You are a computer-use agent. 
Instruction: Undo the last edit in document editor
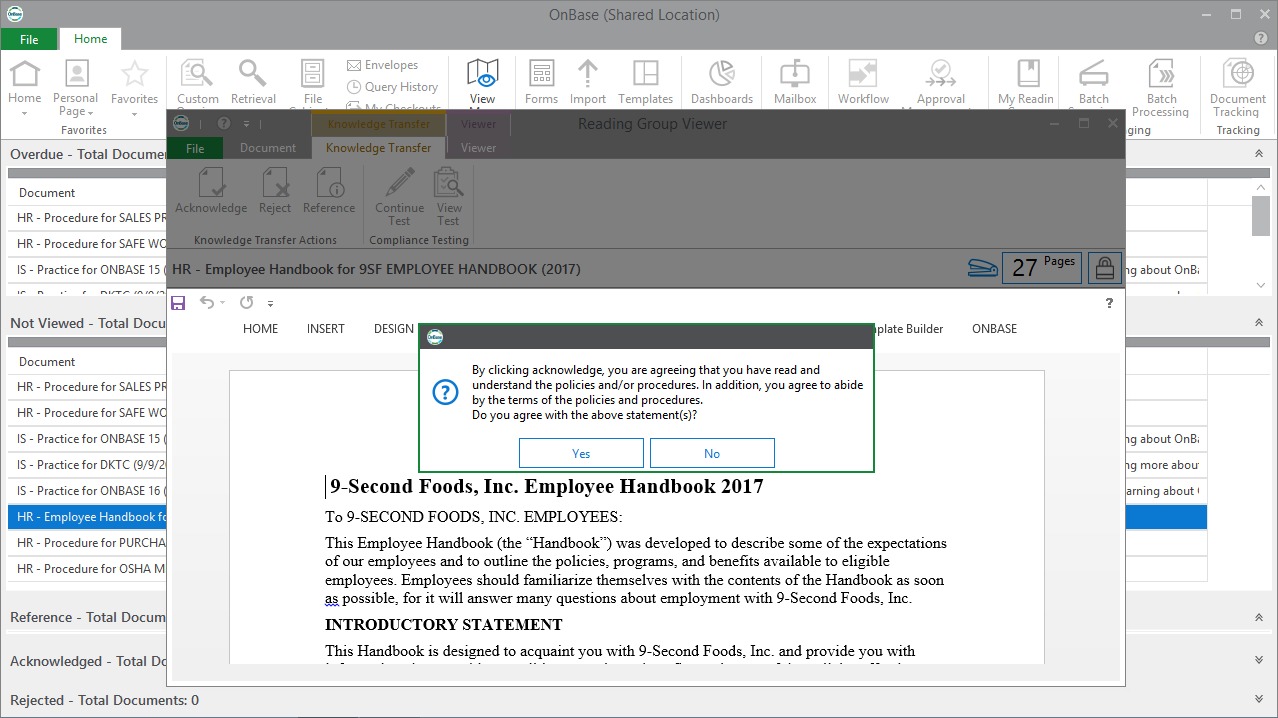click(207, 302)
